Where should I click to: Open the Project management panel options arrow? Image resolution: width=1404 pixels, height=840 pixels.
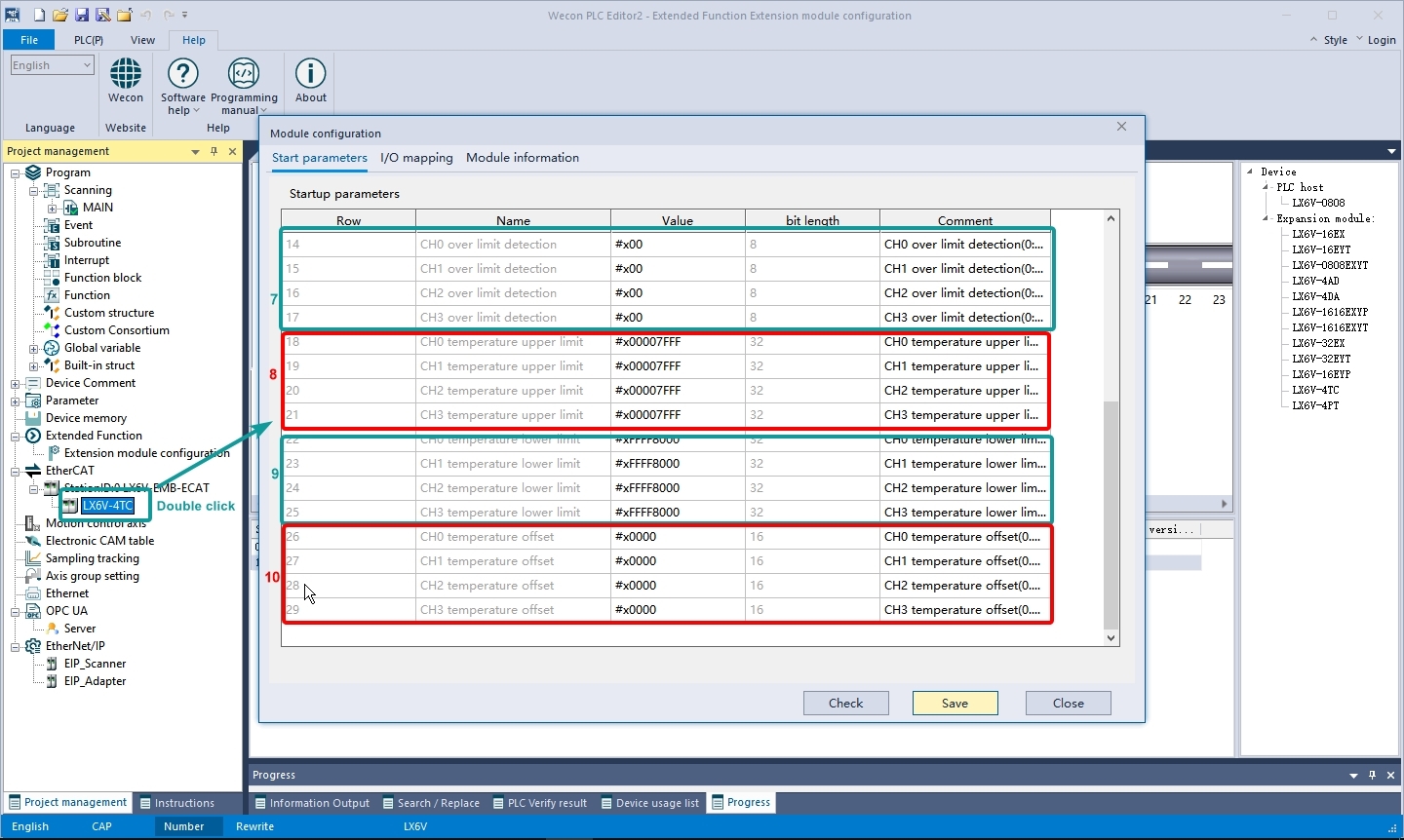(x=195, y=151)
